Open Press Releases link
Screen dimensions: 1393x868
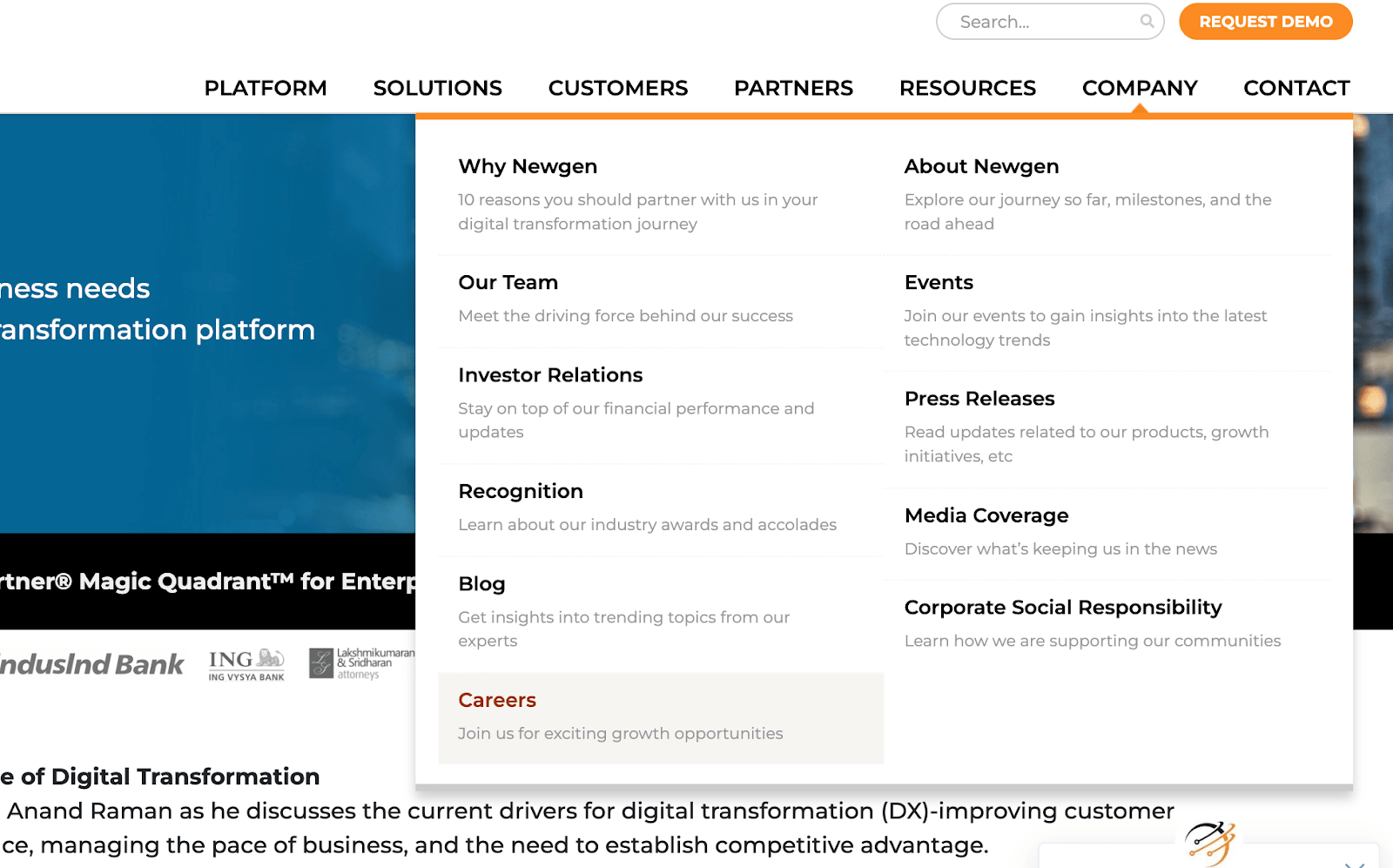click(x=979, y=399)
